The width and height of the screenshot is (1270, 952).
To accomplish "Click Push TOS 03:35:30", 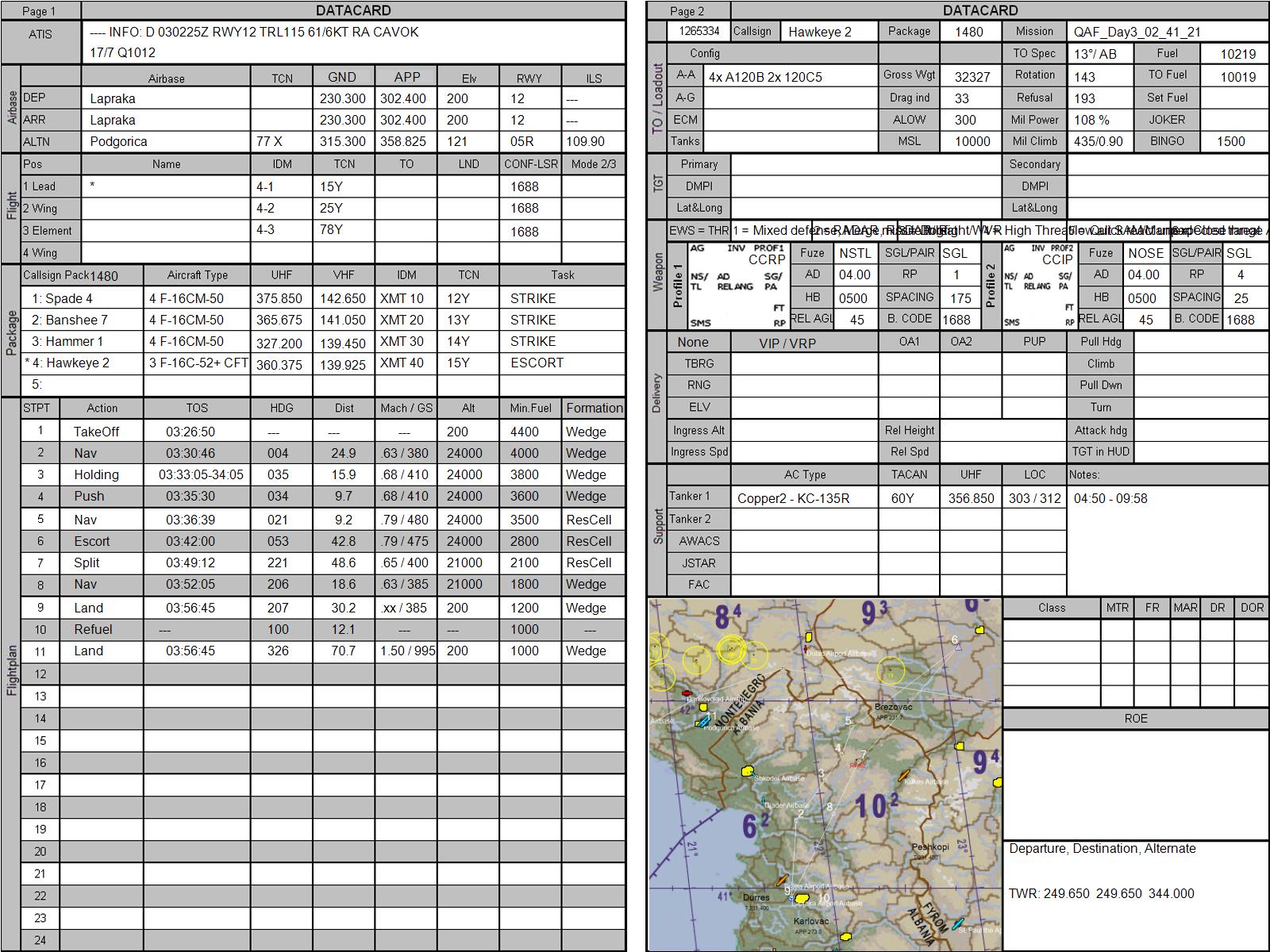I will (190, 496).
